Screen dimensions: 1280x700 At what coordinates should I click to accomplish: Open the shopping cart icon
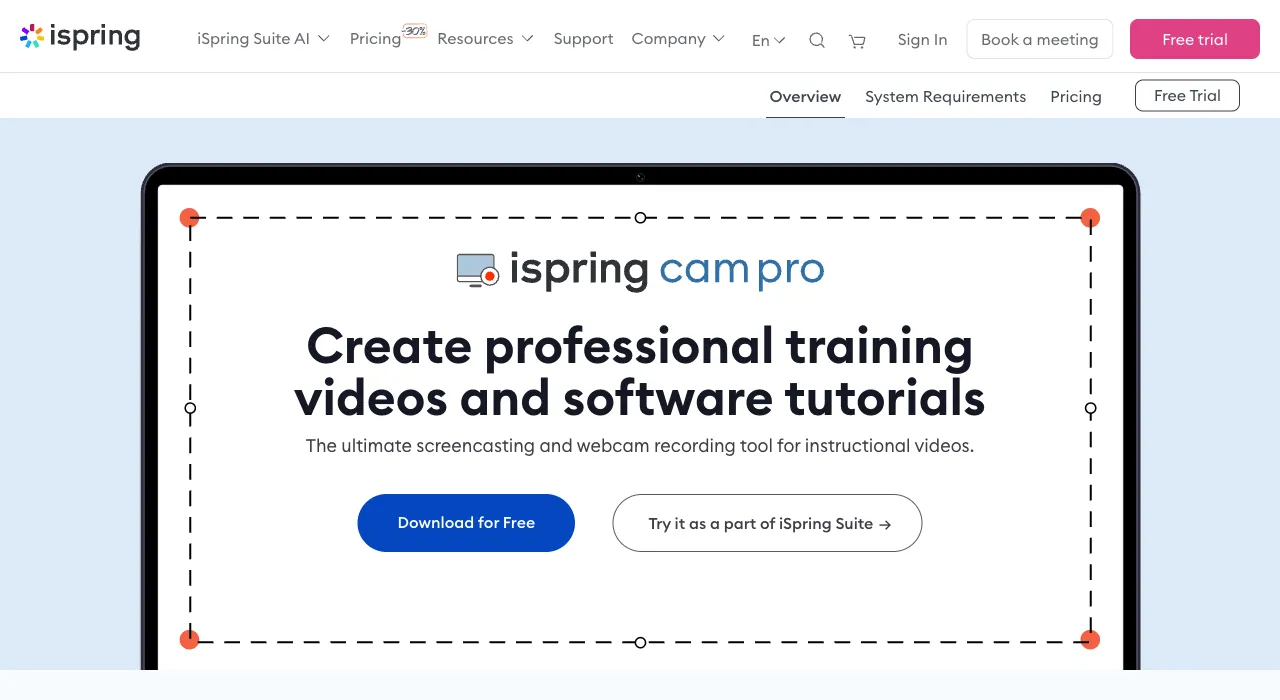coord(857,41)
